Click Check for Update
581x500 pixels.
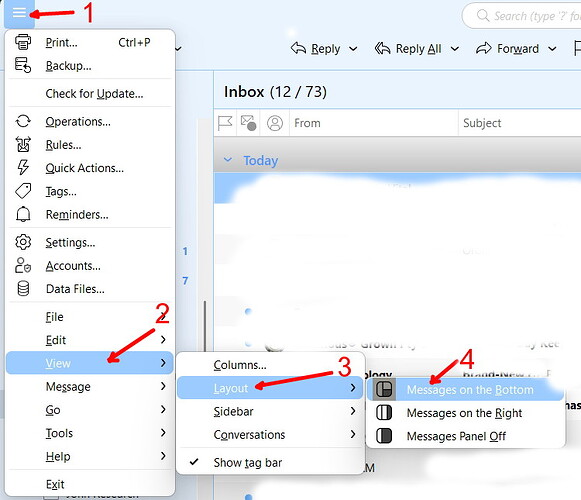(x=94, y=93)
